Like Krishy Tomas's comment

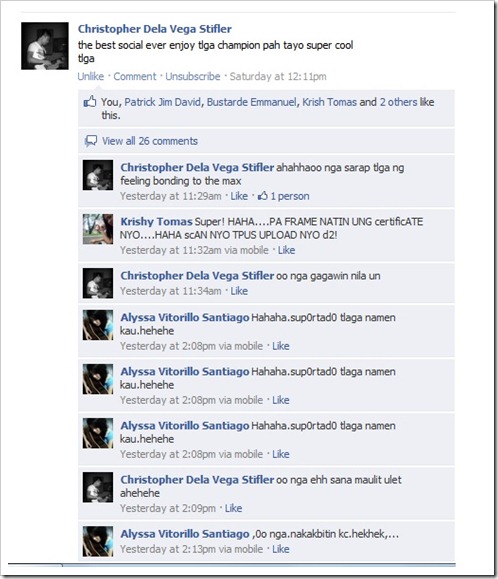pyautogui.click(x=286, y=250)
